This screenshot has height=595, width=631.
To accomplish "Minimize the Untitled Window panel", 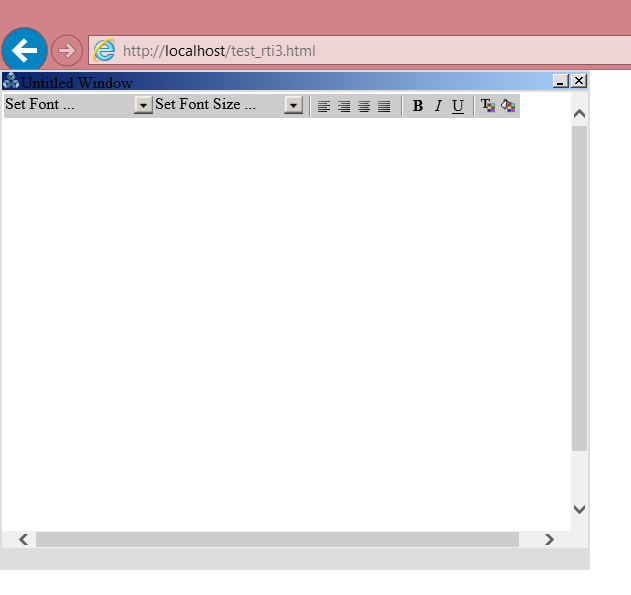I will pos(560,81).
